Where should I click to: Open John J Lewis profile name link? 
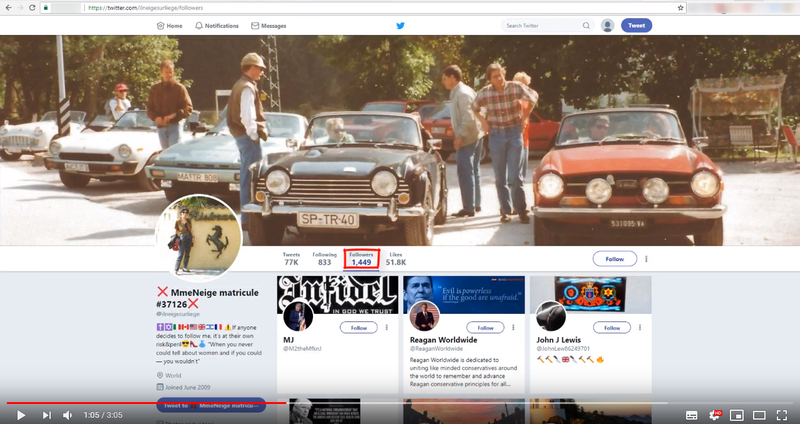point(559,340)
